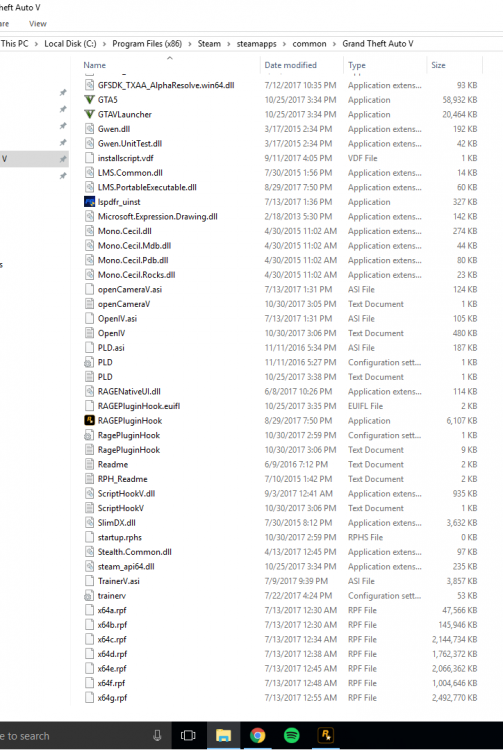Click Grand Theft Auto V breadcrumb

tap(378, 44)
